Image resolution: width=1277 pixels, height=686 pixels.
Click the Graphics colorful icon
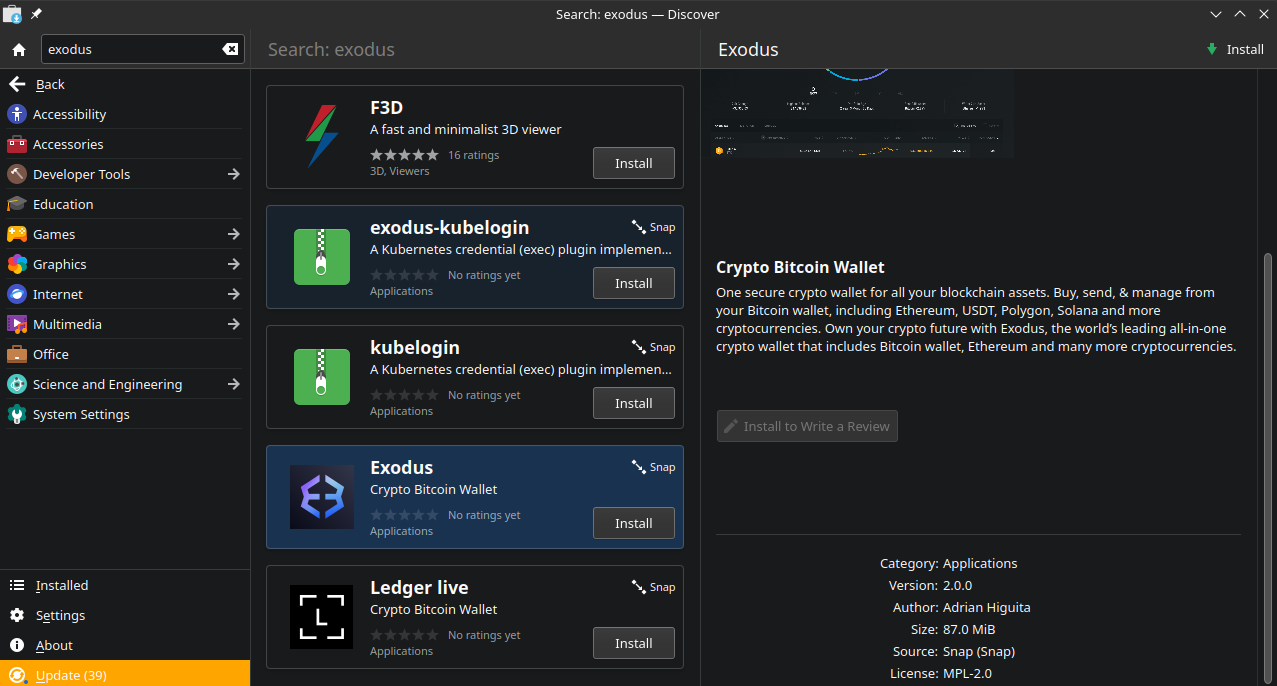(x=17, y=264)
